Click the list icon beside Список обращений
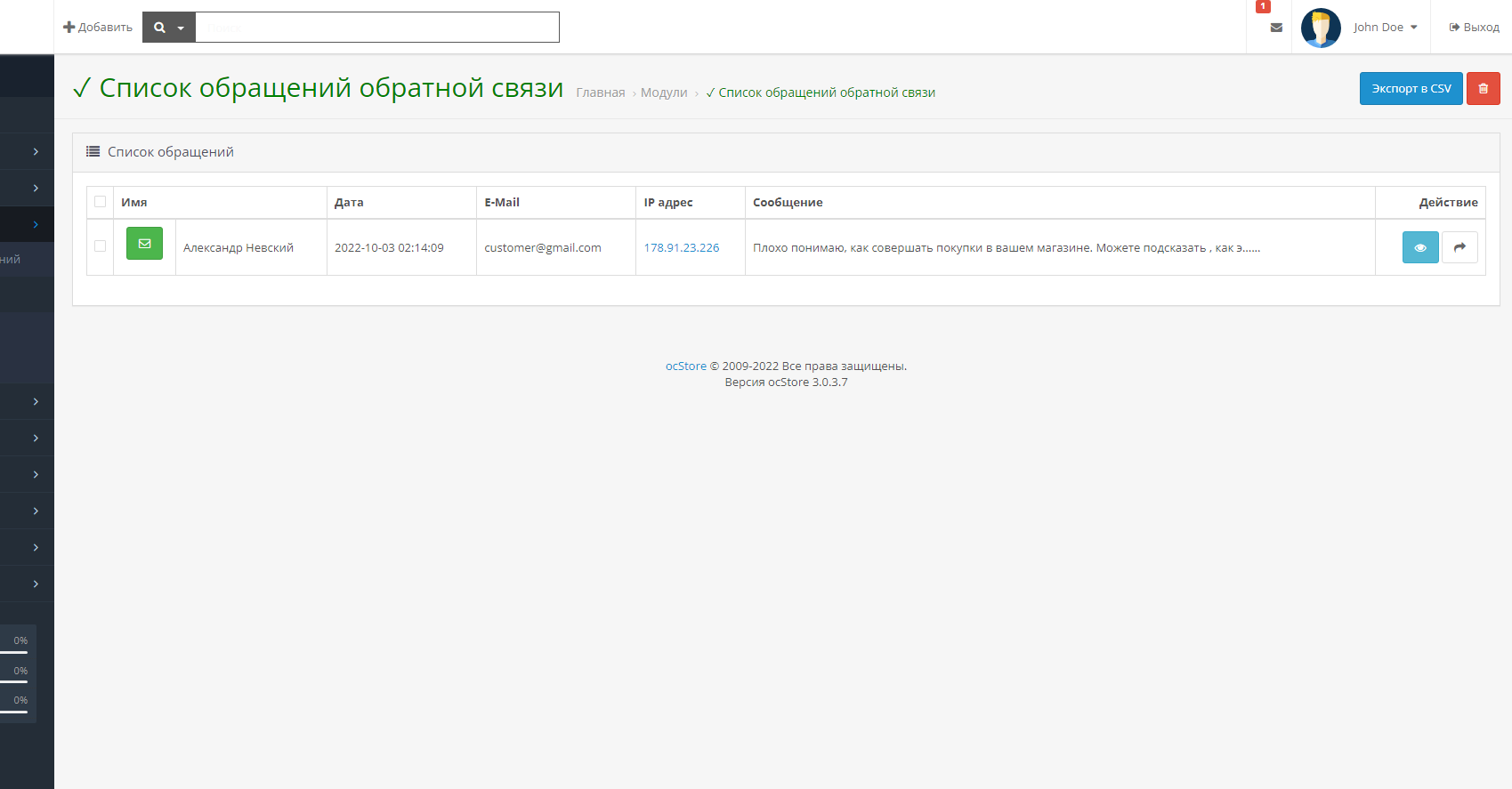 coord(93,152)
